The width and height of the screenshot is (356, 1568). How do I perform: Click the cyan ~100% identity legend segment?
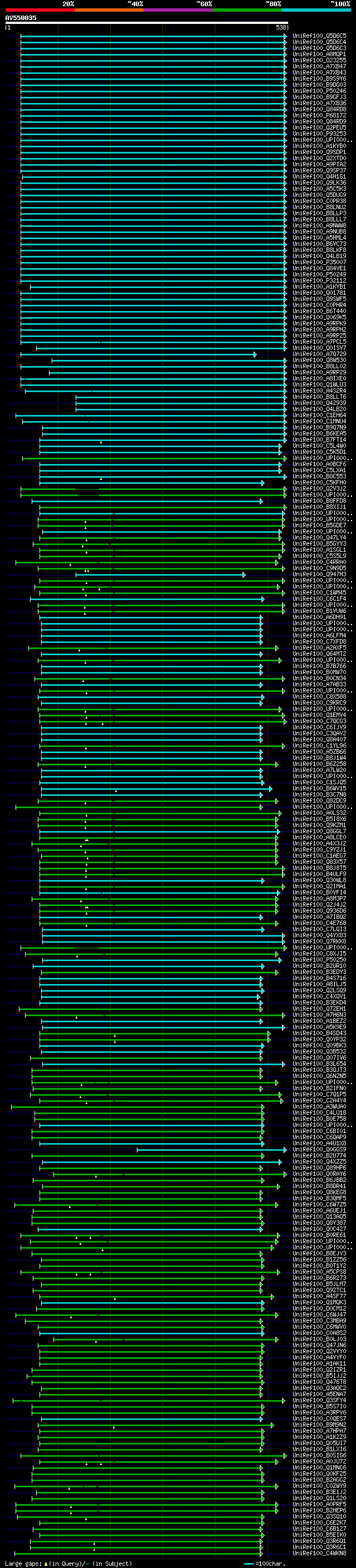pyautogui.click(x=317, y=10)
